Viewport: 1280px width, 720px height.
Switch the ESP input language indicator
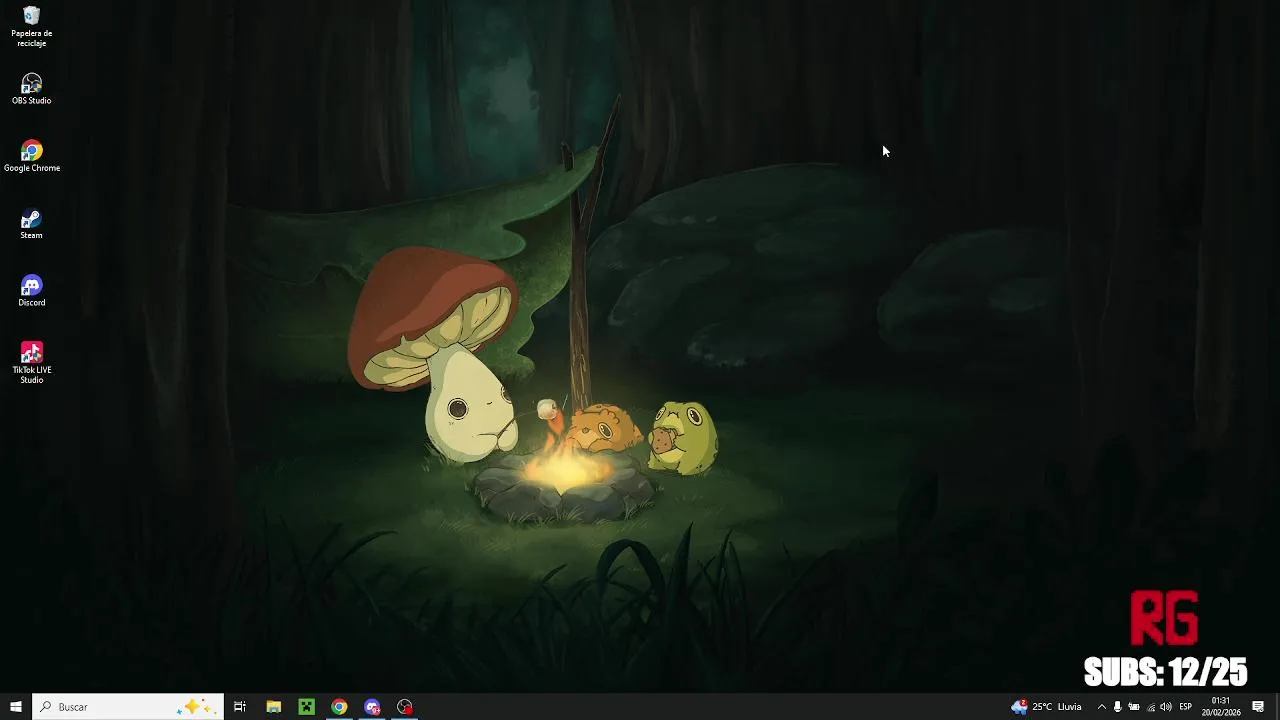coord(1186,707)
